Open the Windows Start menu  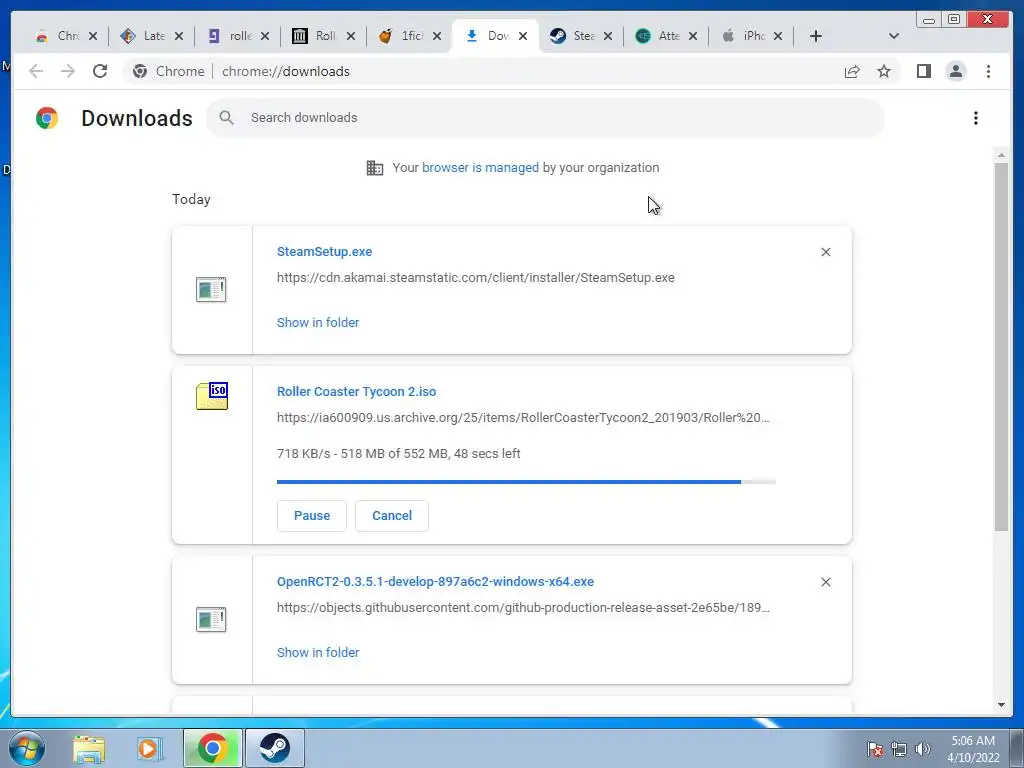tap(26, 748)
